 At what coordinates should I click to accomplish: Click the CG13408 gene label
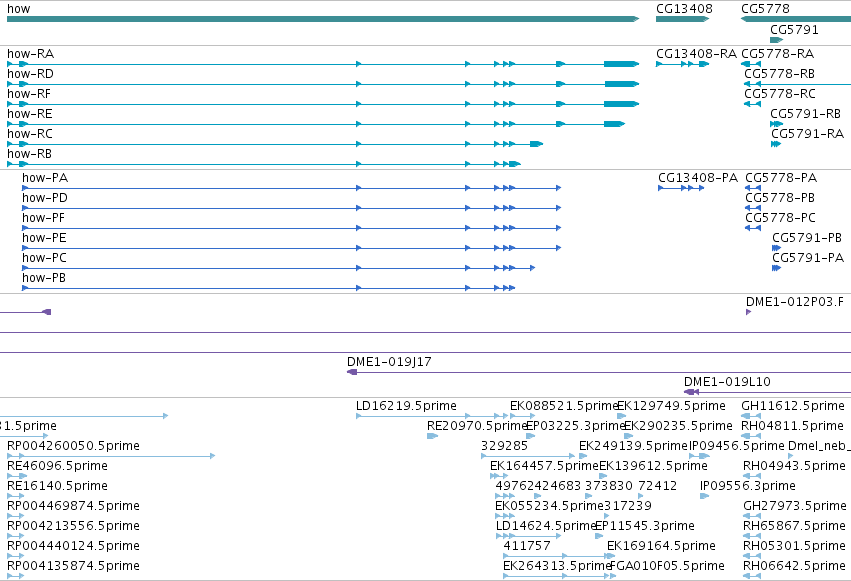tap(684, 9)
